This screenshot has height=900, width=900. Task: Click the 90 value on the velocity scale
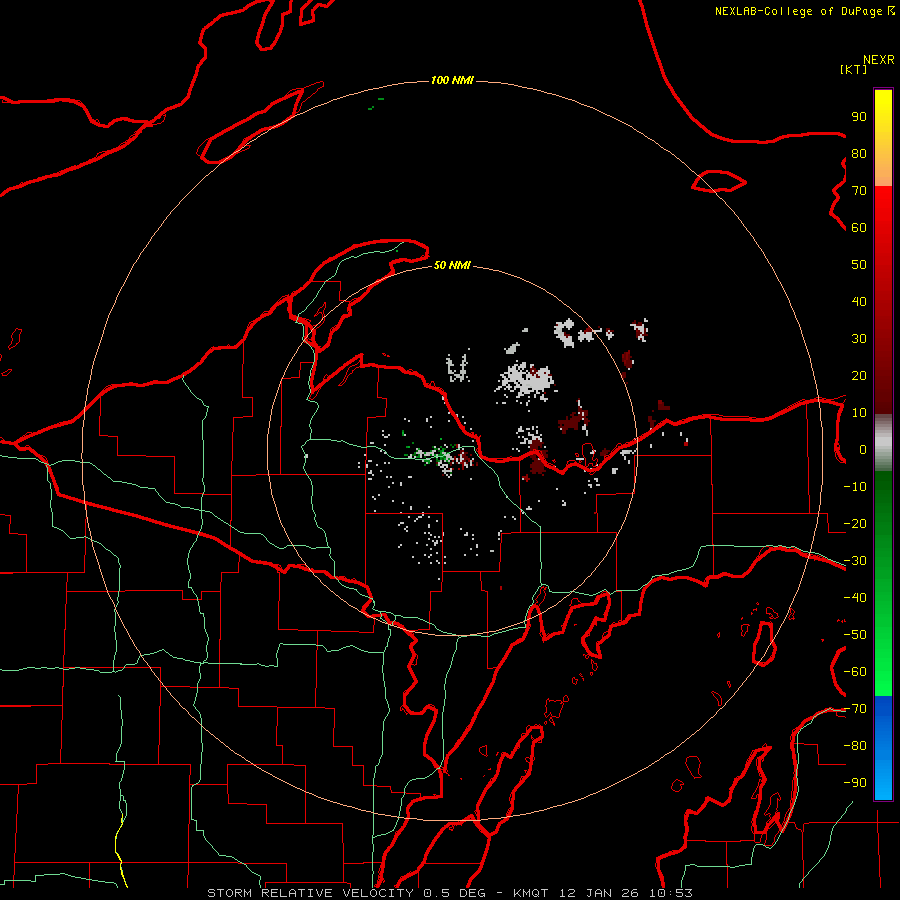(859, 117)
